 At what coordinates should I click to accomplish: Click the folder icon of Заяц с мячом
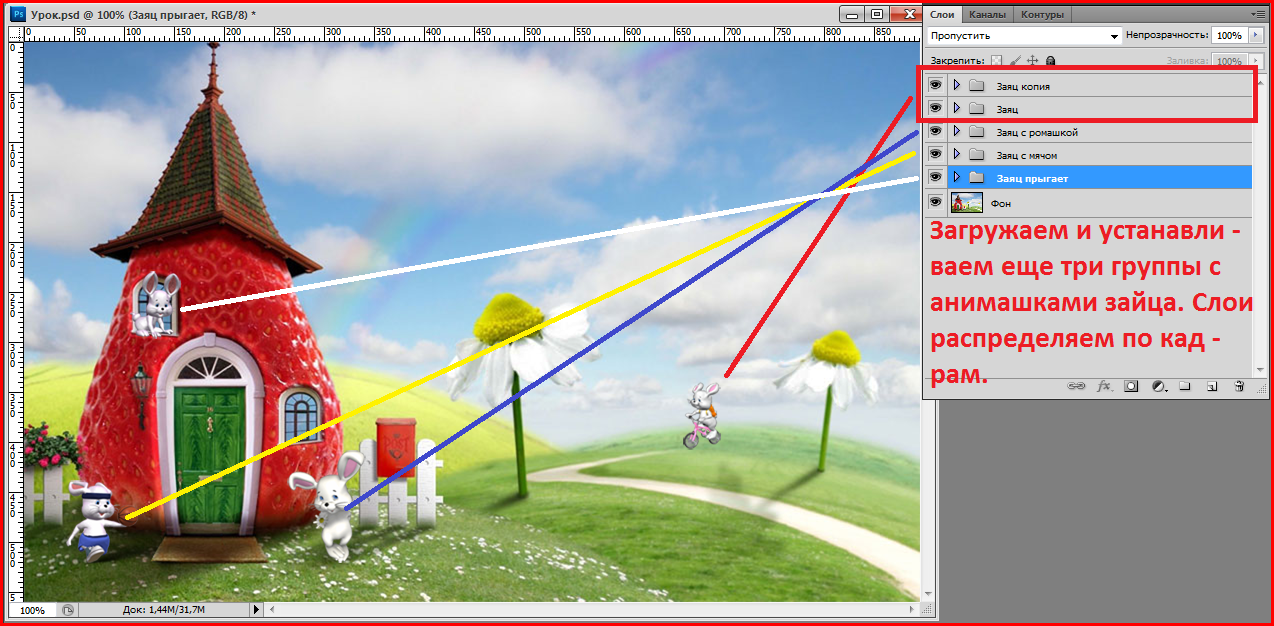[x=977, y=155]
